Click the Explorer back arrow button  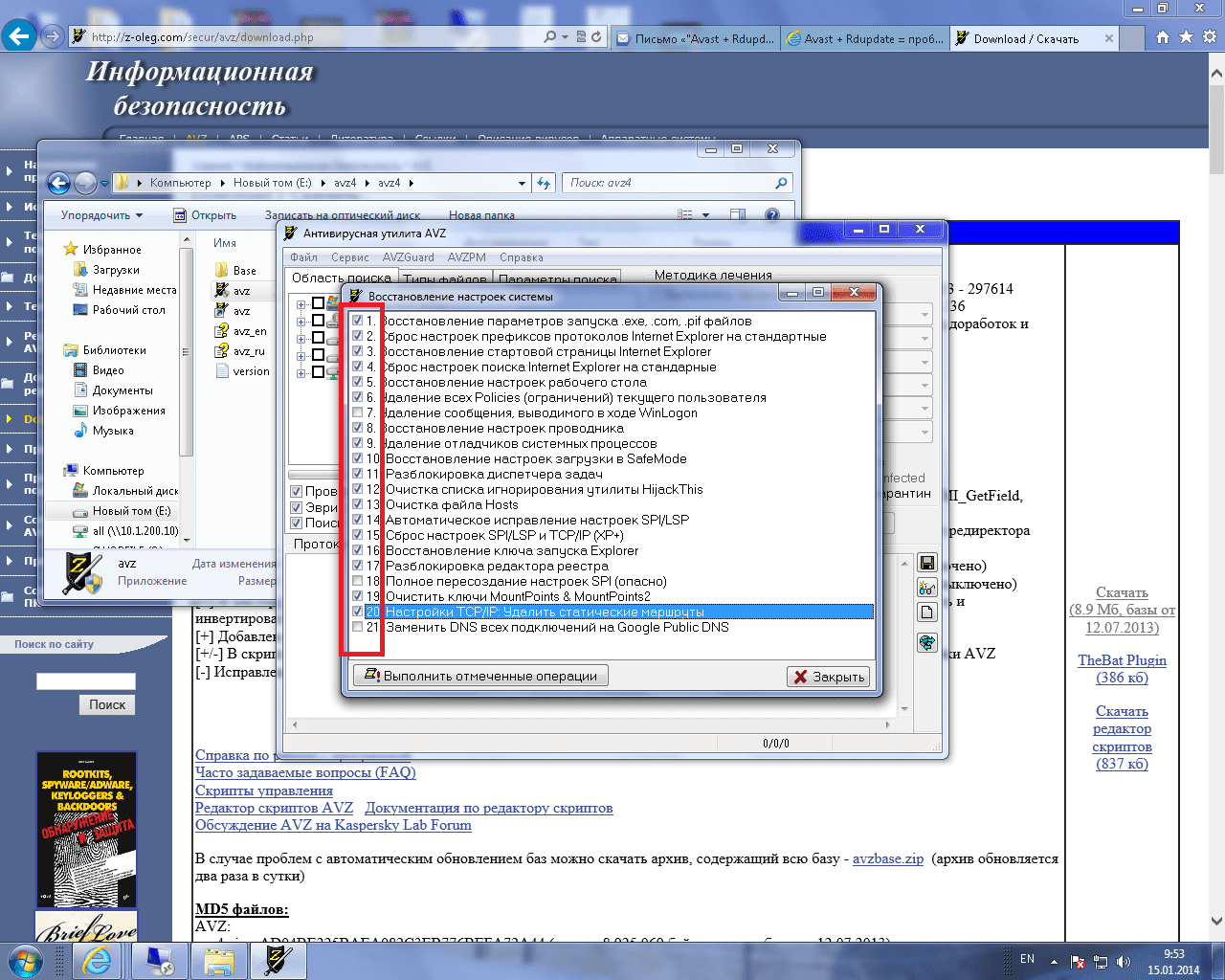pos(59,183)
